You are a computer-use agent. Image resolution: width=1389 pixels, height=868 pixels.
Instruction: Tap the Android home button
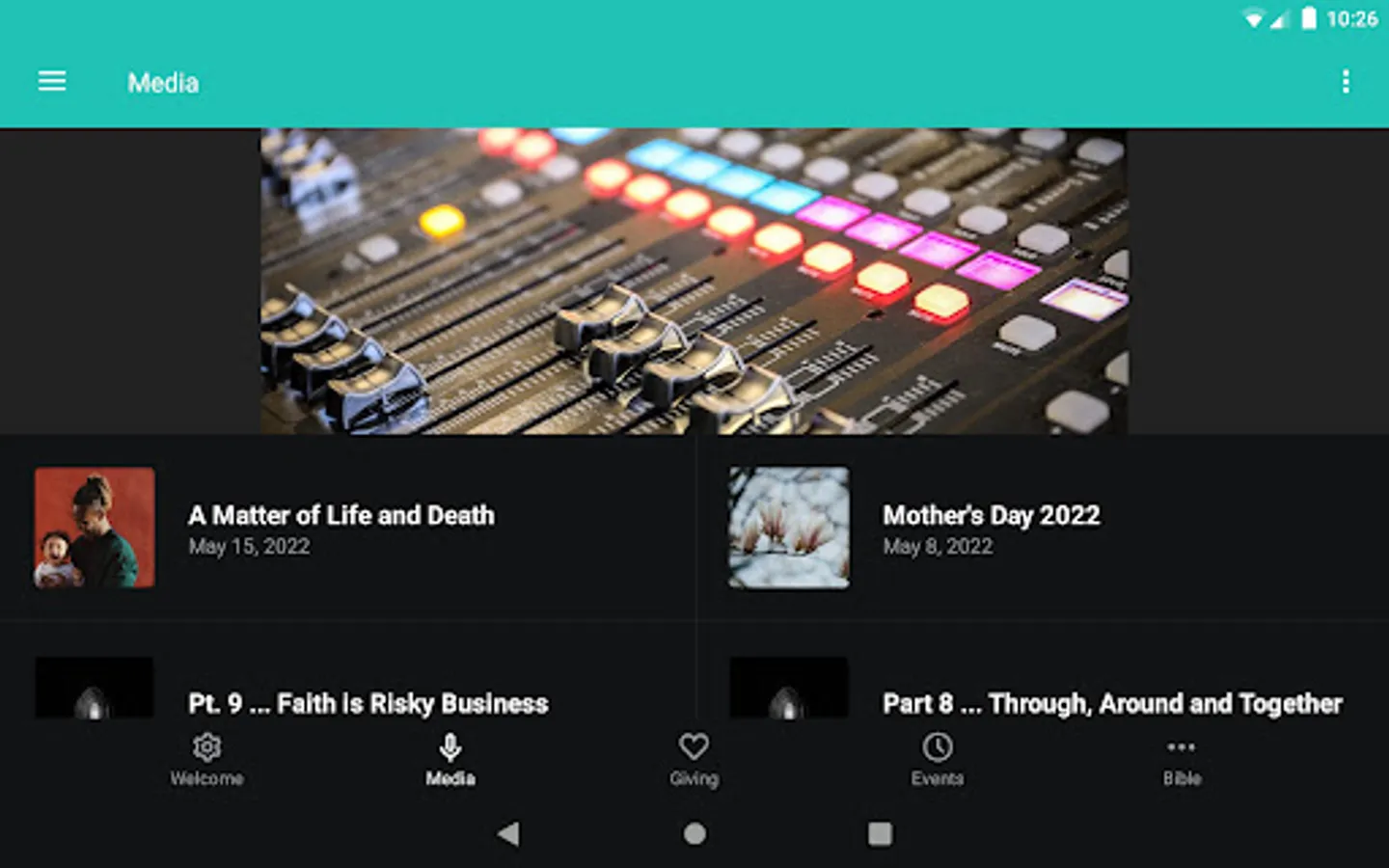(x=694, y=833)
